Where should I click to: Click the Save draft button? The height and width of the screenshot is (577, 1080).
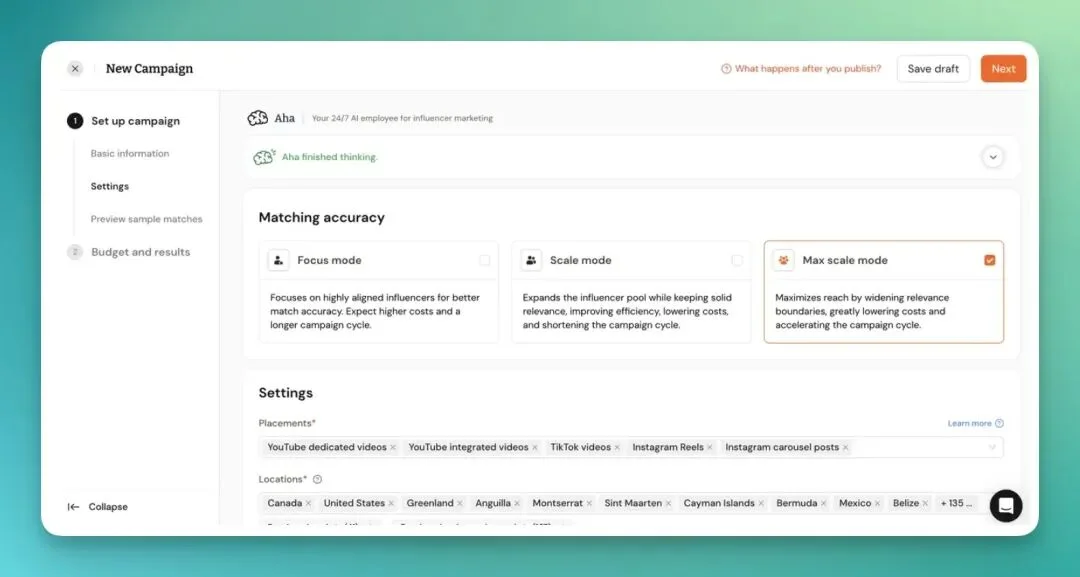tap(932, 69)
